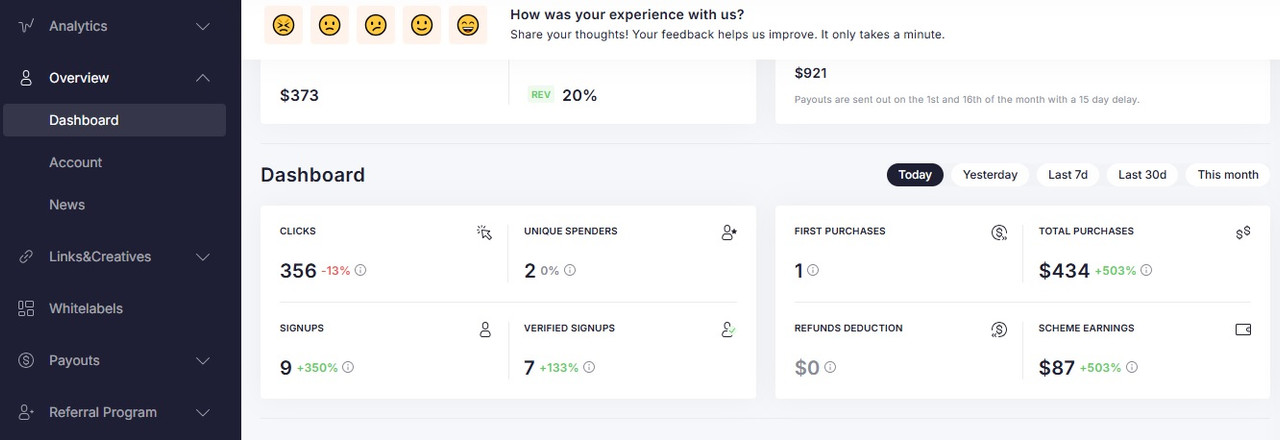Click the Whitelabels sidebar icon

[x=27, y=308]
